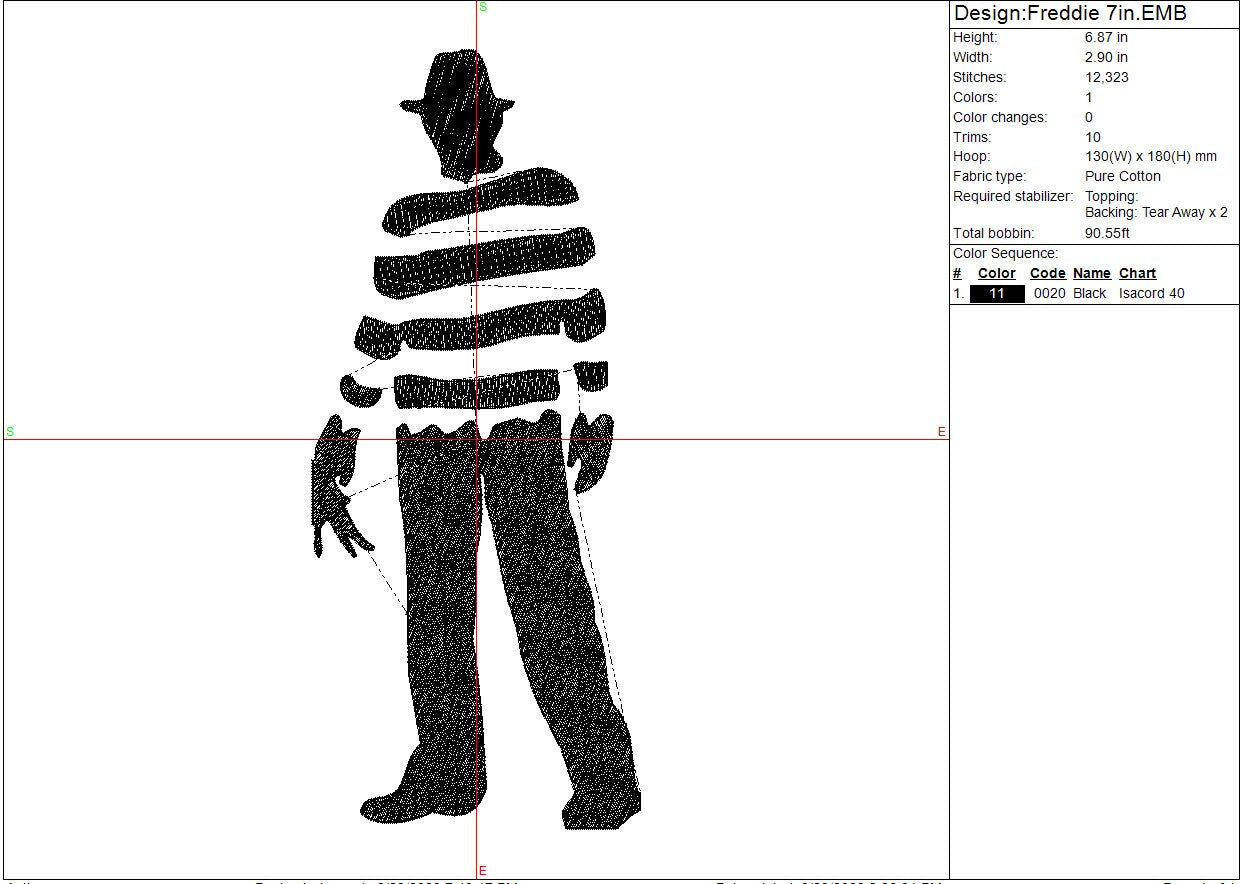Click the total bobbin value 90.55ft
The width and height of the screenshot is (1243, 884).
(1107, 233)
